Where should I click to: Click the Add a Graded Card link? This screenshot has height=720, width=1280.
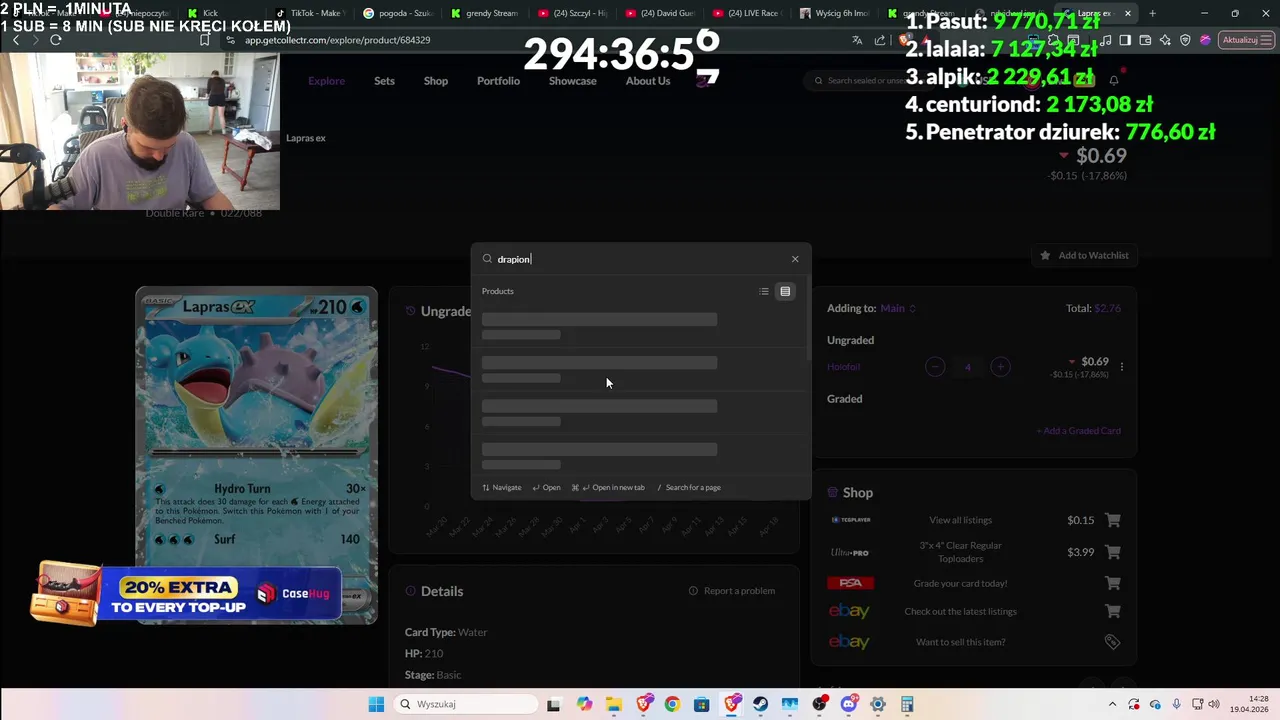tap(1078, 431)
